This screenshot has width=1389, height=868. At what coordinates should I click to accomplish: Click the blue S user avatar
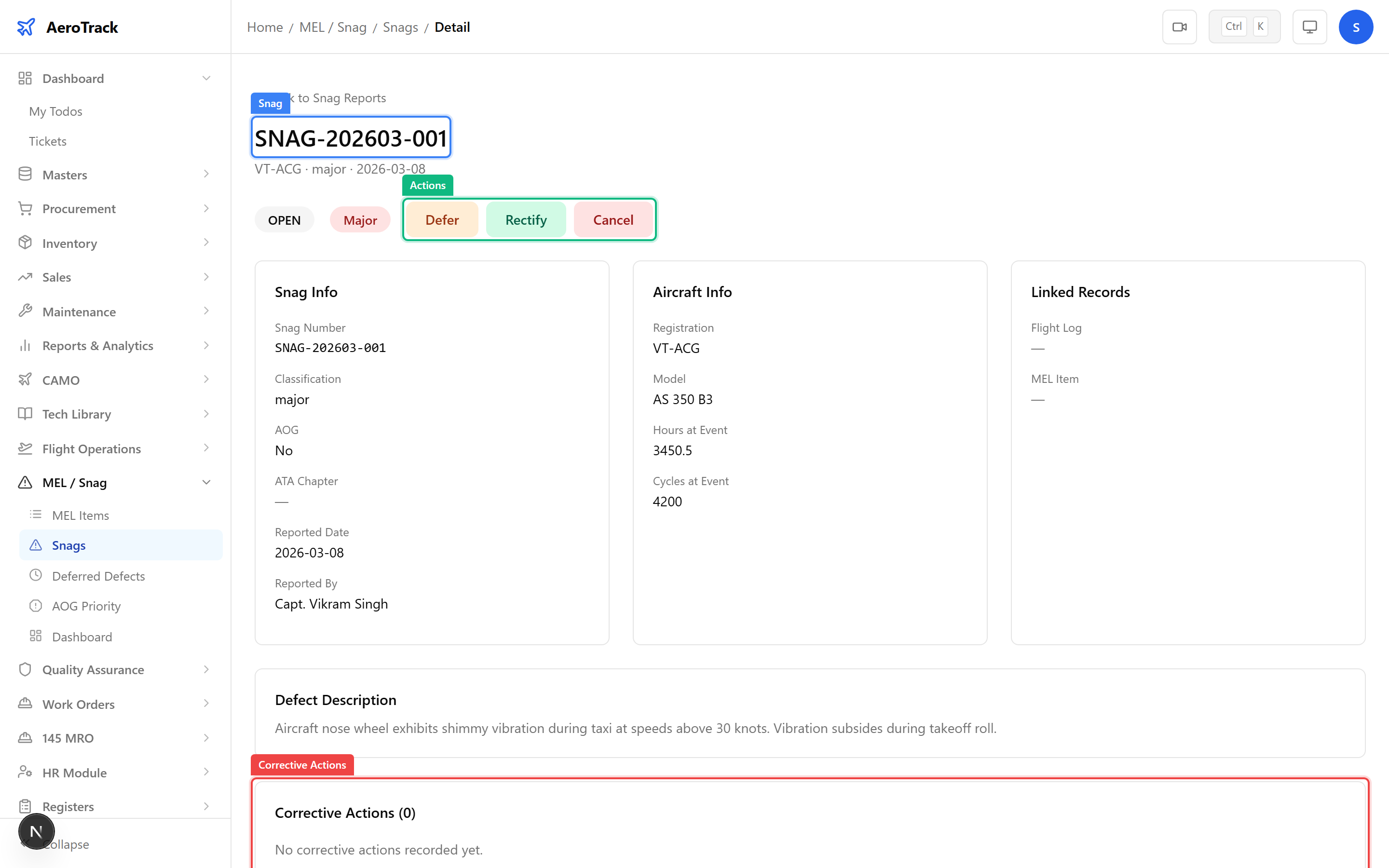[x=1356, y=27]
